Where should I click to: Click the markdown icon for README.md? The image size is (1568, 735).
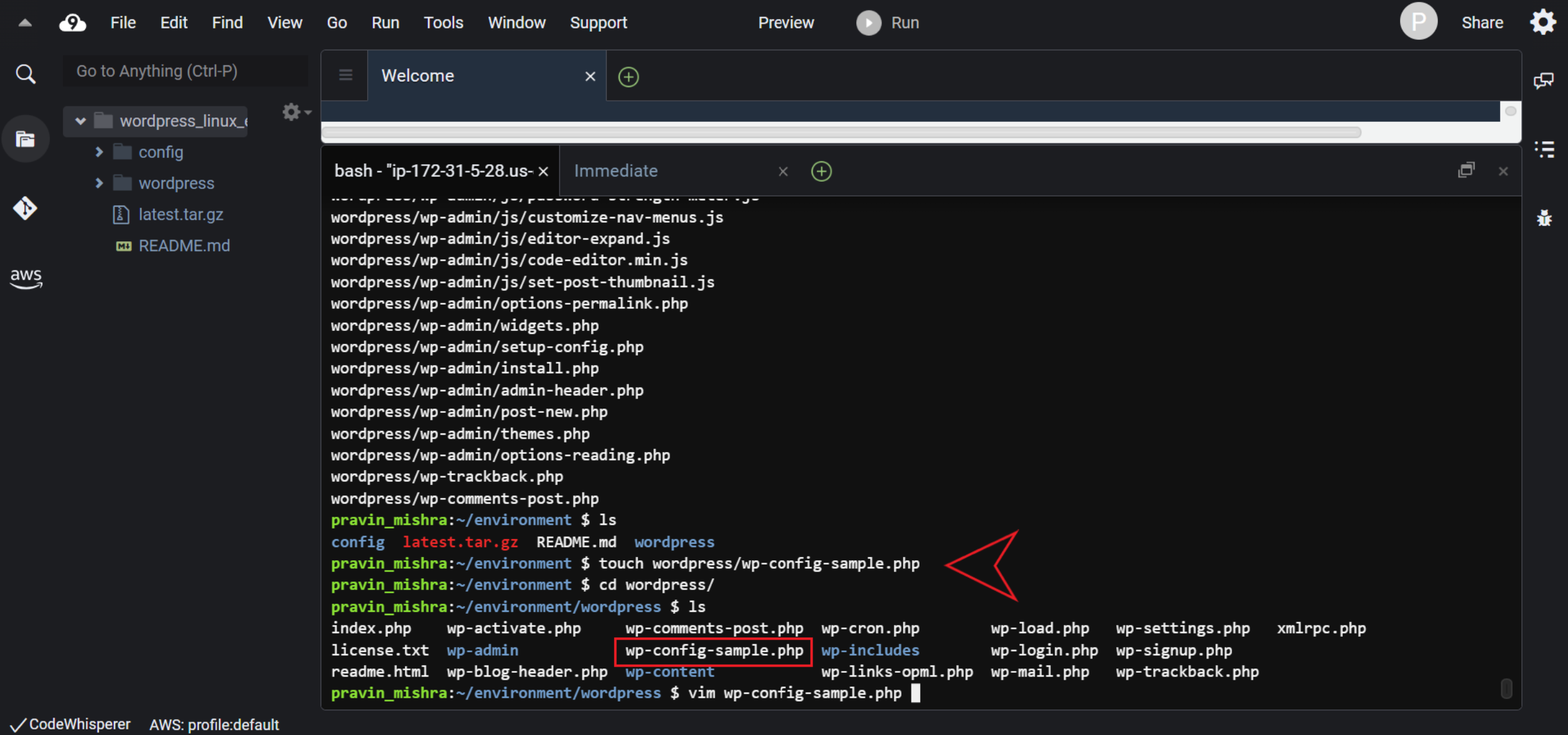[x=124, y=246]
